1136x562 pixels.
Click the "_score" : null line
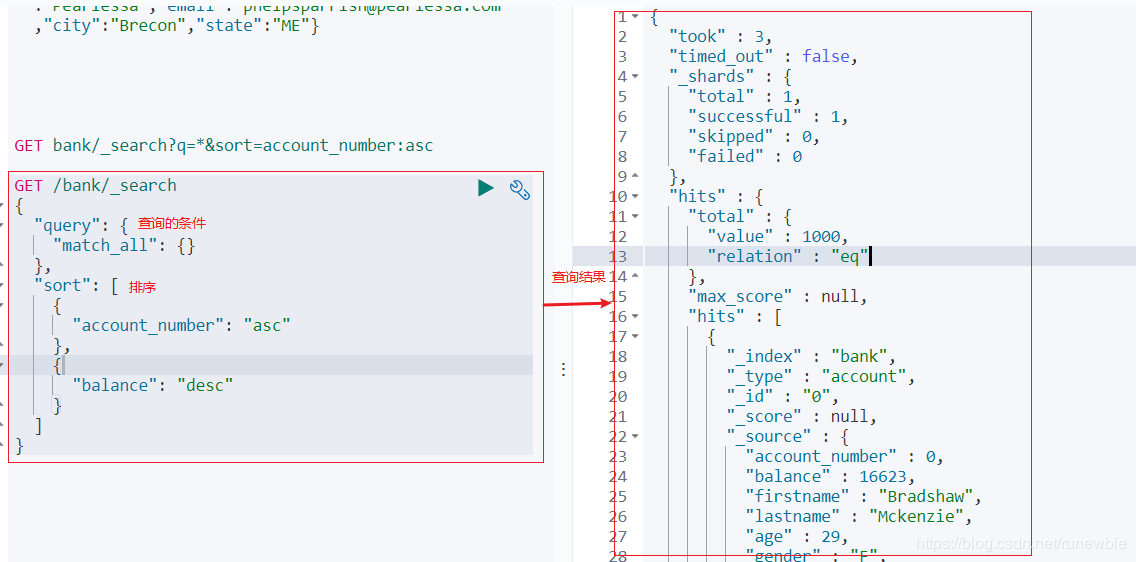(801, 416)
